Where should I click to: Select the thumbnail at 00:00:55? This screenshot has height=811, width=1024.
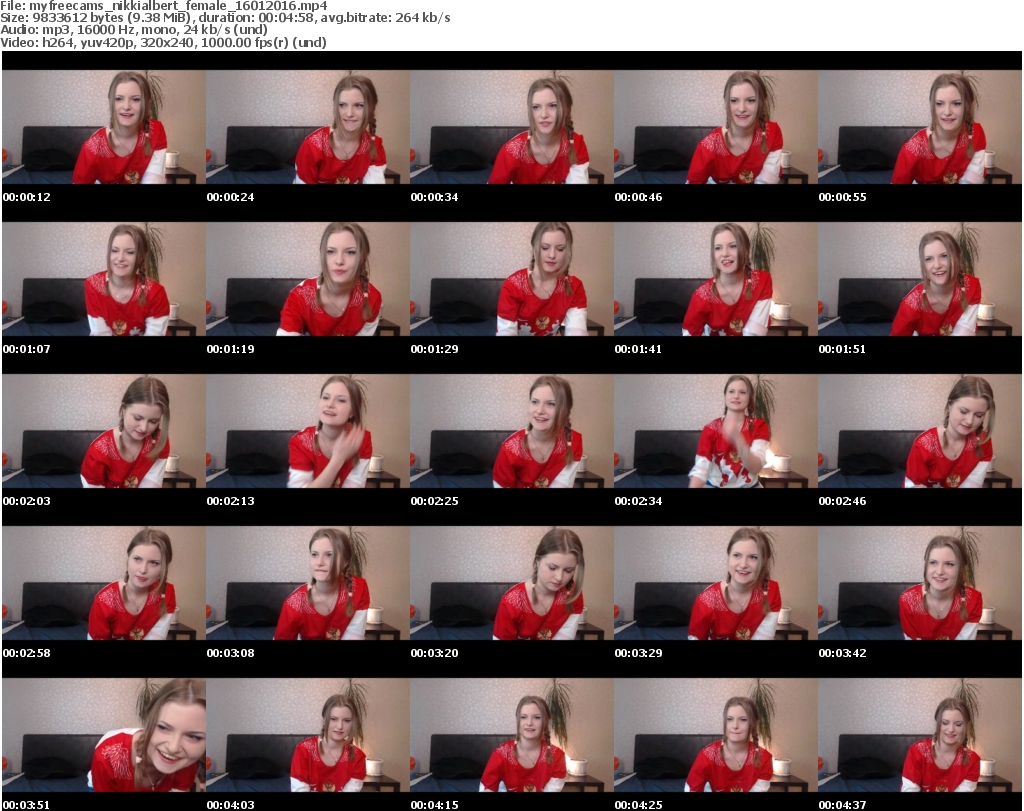tap(920, 127)
